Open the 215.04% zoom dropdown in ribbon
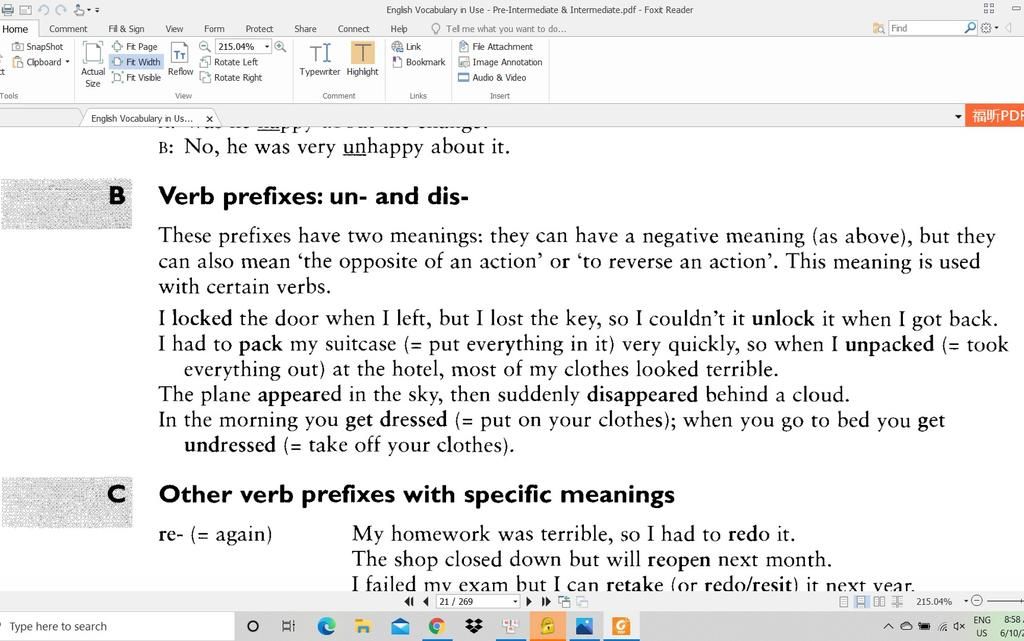The image size is (1024, 641). point(266,47)
